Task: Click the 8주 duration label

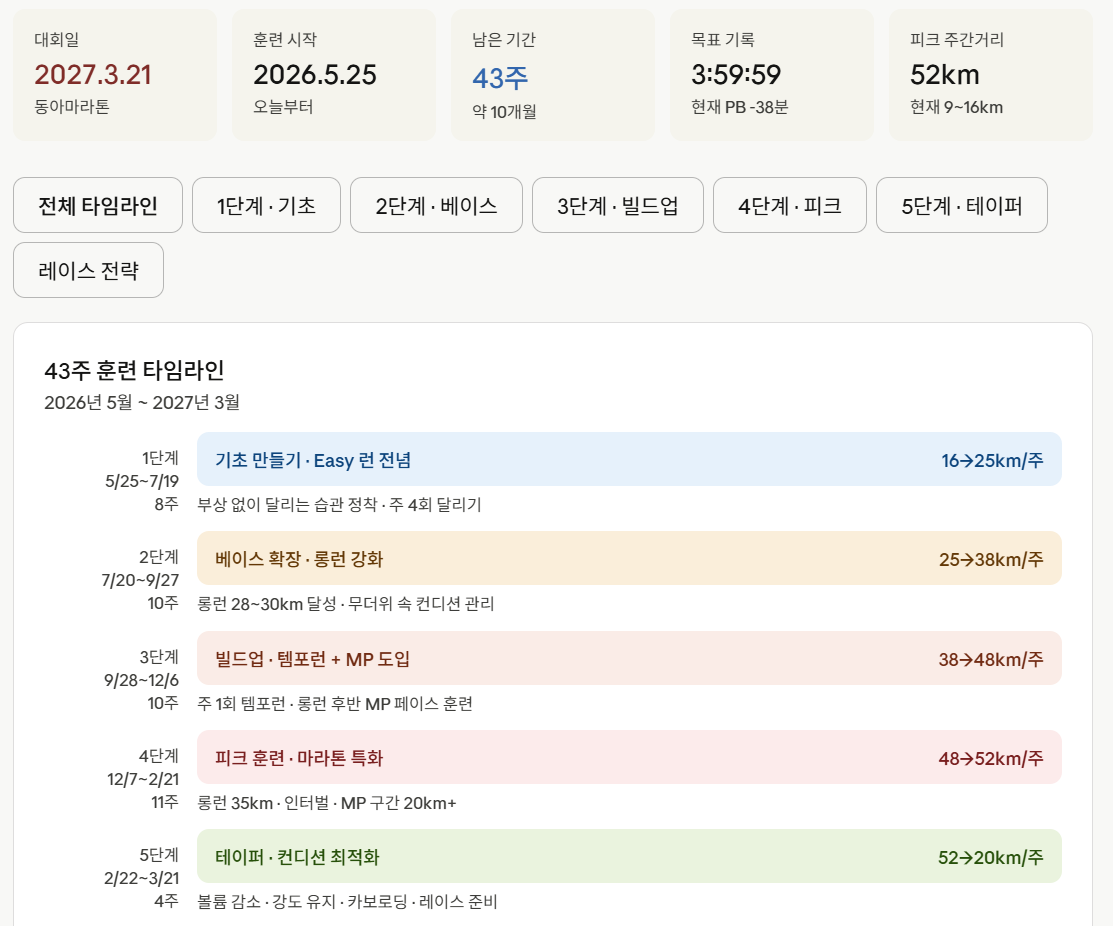Action: coord(167,504)
